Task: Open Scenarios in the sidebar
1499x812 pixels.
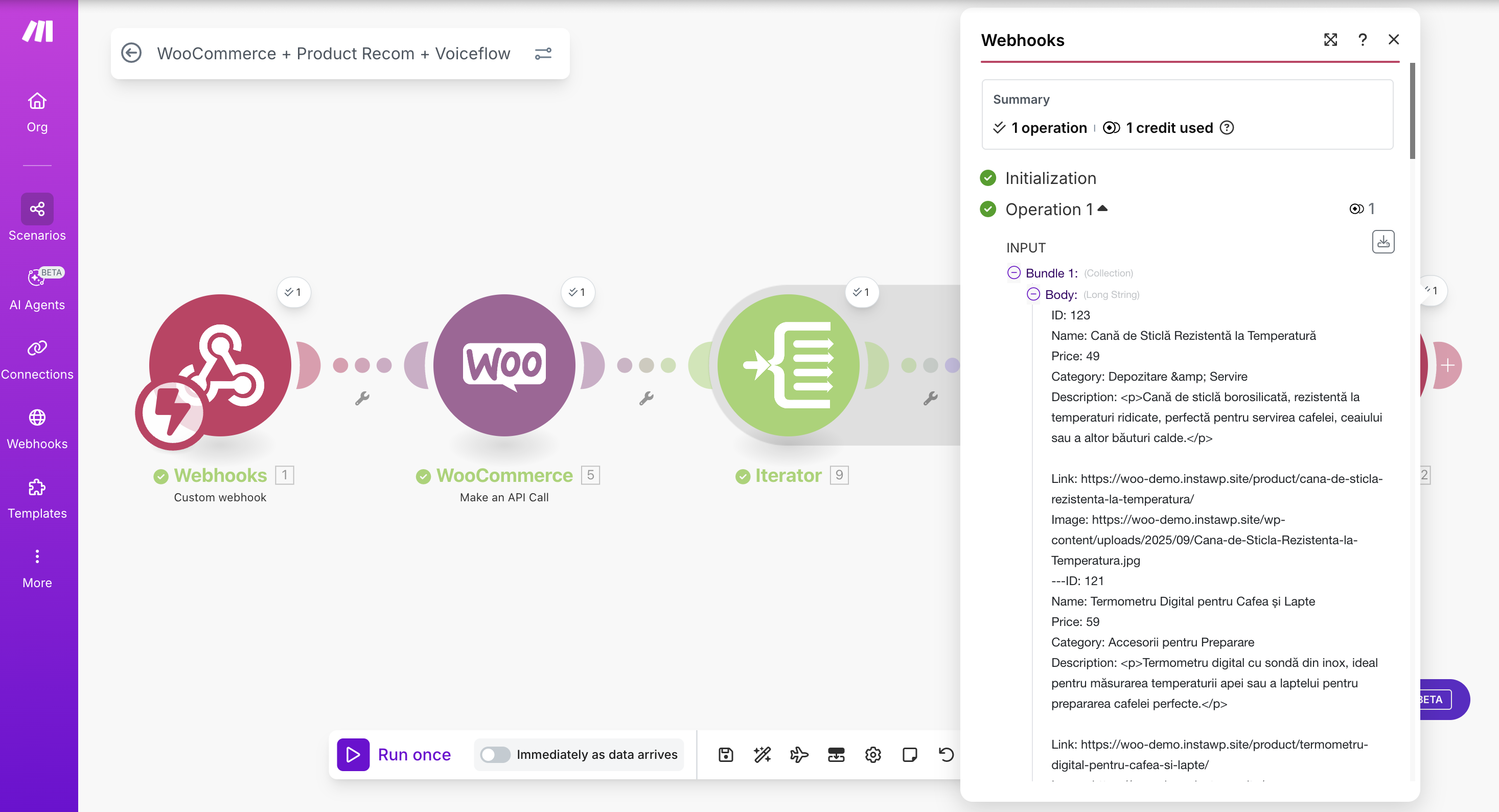Action: [37, 218]
